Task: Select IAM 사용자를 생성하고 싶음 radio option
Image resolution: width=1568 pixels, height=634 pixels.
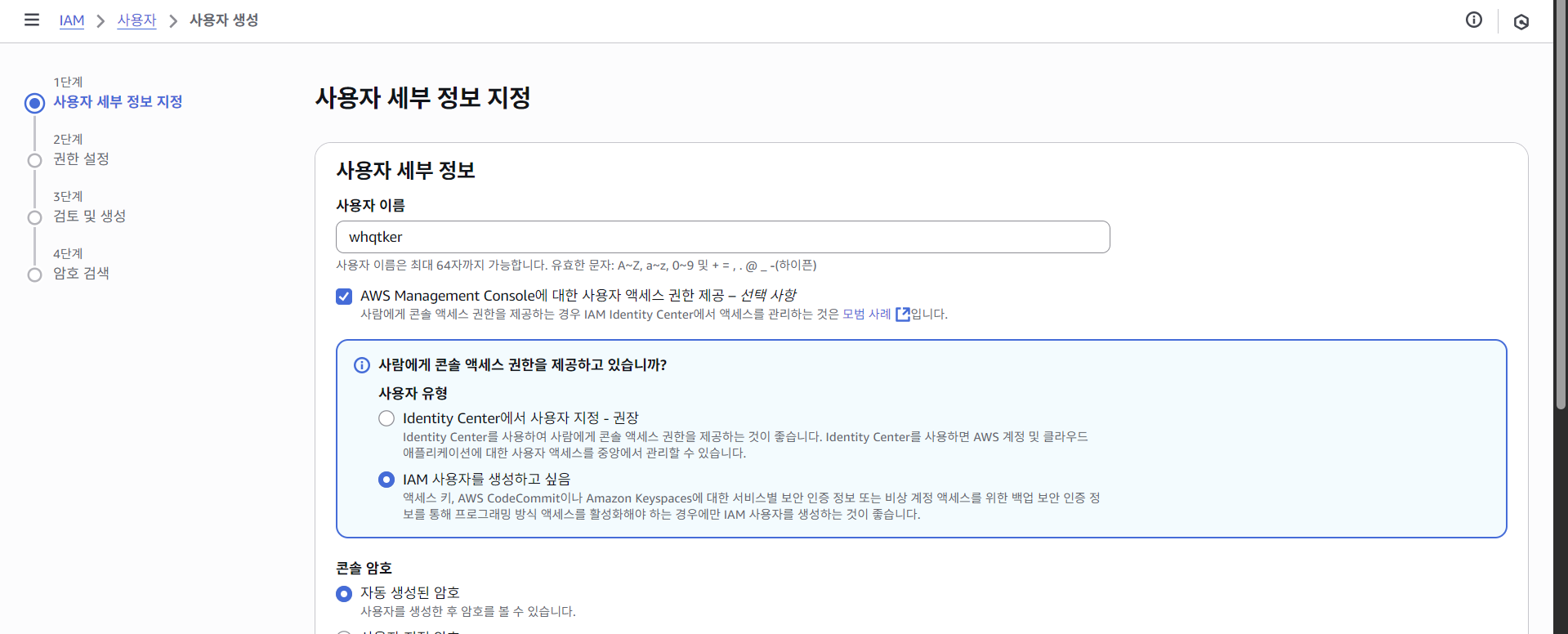Action: 386,480
